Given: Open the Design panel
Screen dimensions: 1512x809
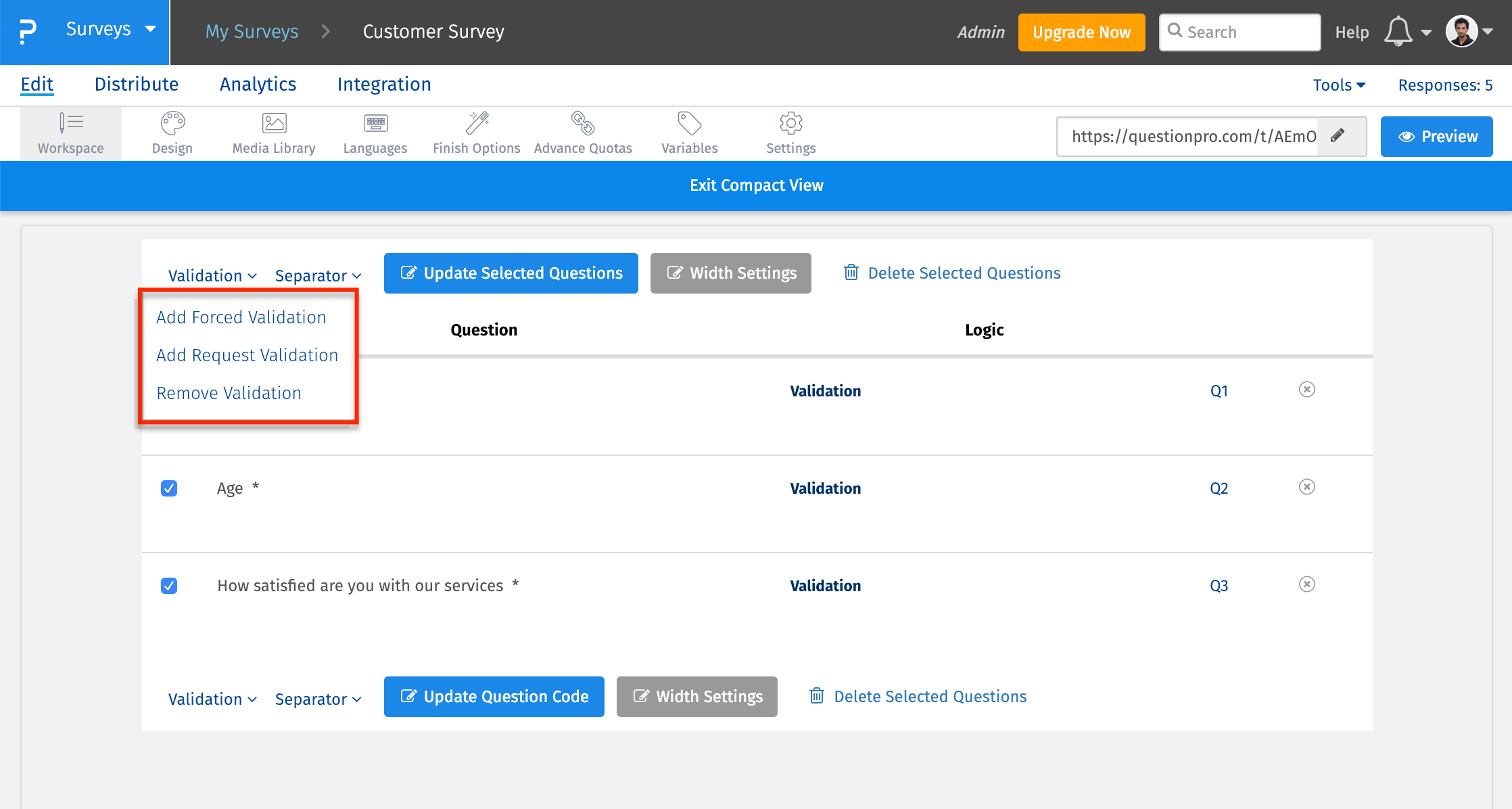Looking at the screenshot, I should (172, 133).
